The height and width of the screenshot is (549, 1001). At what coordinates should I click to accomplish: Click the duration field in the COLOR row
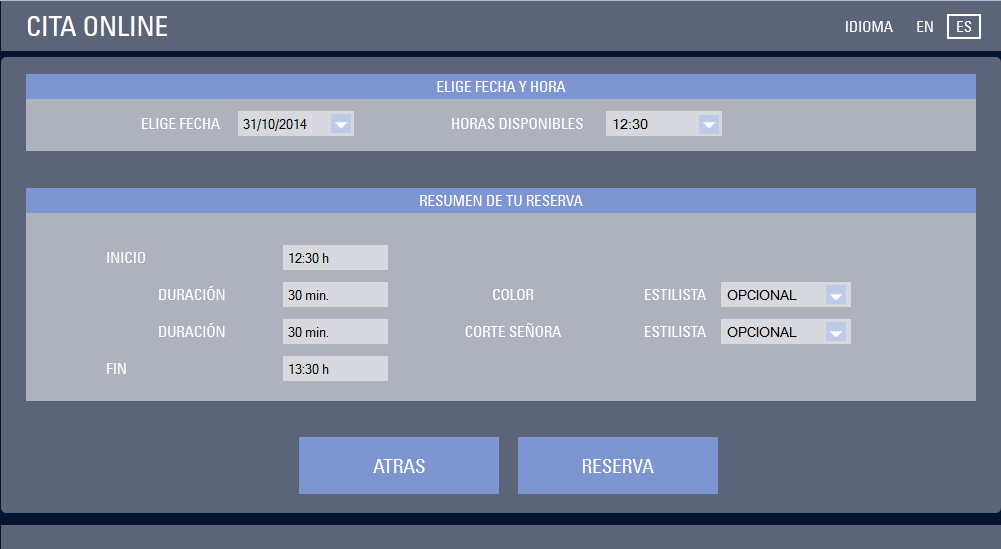coord(335,295)
